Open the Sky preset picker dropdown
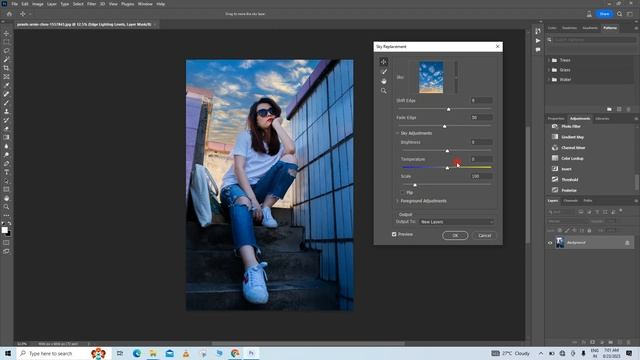 (x=456, y=77)
